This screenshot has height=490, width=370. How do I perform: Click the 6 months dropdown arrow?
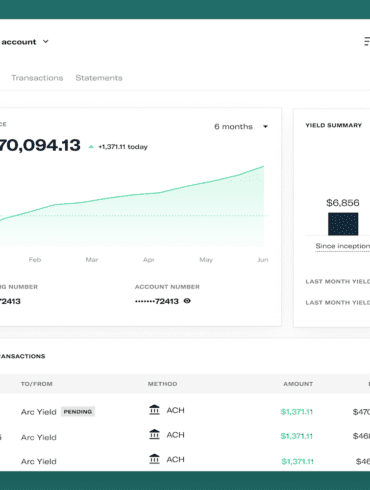(265, 127)
